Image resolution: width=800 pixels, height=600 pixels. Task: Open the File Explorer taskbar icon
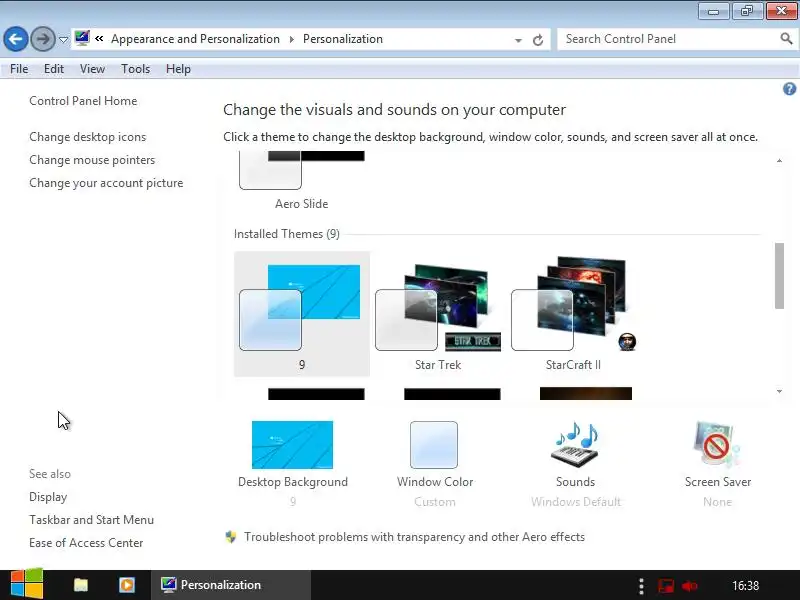pyautogui.click(x=81, y=585)
